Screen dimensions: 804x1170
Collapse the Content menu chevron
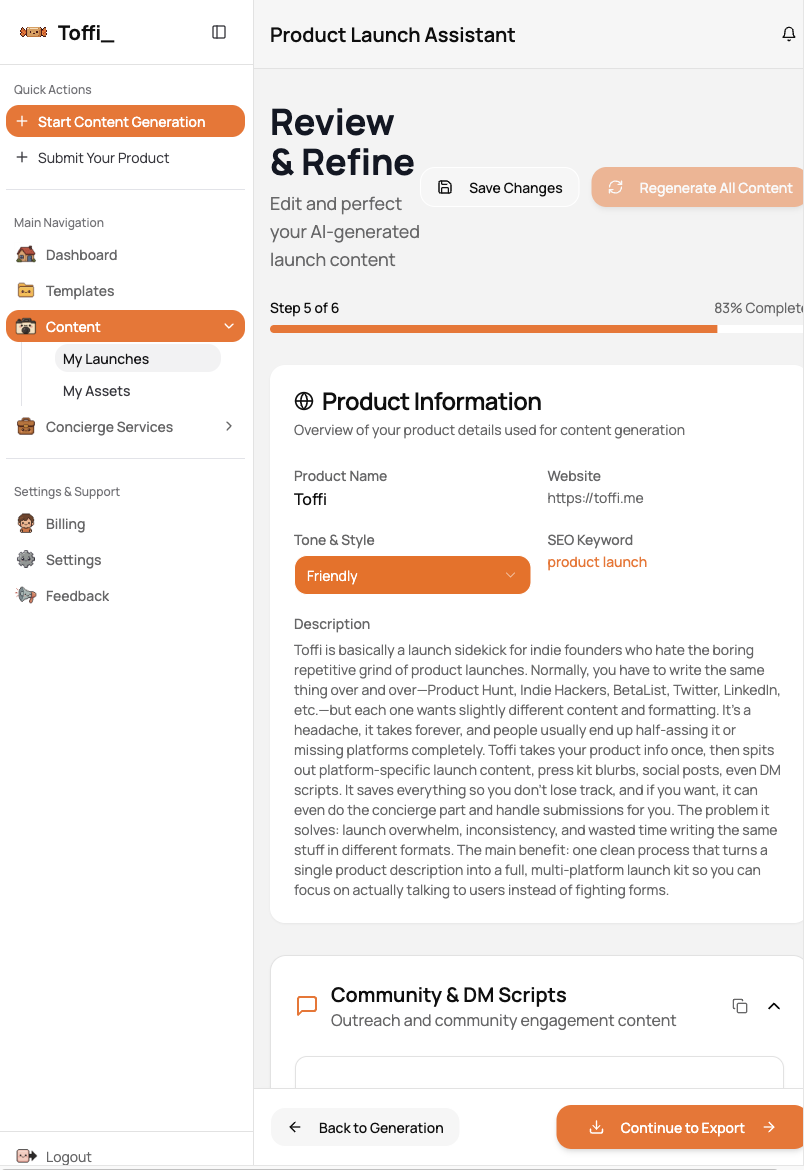point(229,327)
